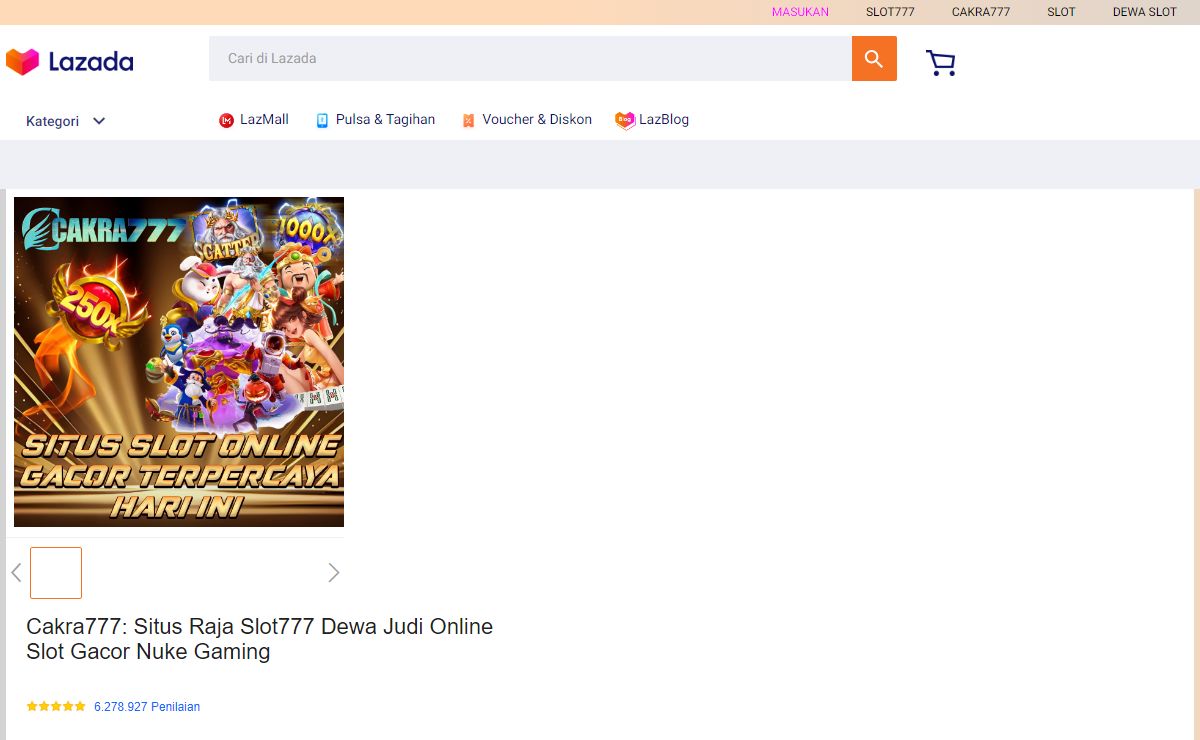Click the Cakra777 product title text
1200x740 pixels.
tap(260, 639)
